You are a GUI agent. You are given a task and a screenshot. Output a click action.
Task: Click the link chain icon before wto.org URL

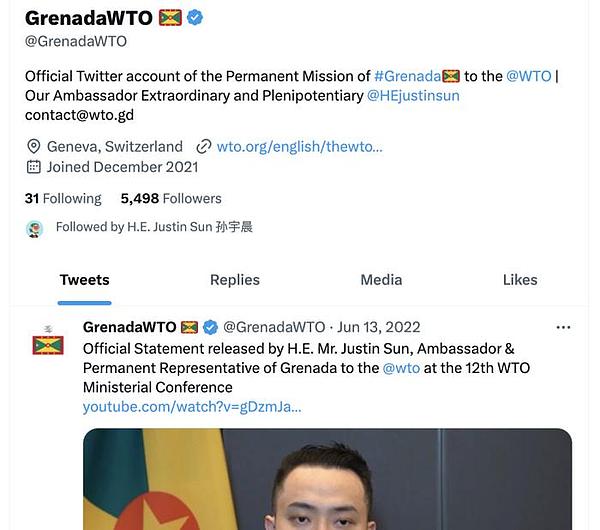point(204,147)
